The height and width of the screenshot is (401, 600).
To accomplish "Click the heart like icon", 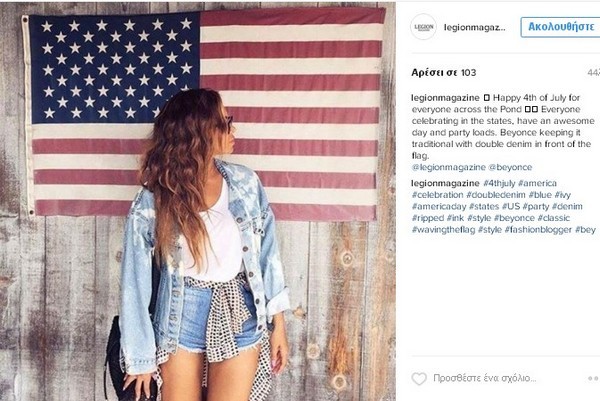I will (x=419, y=378).
